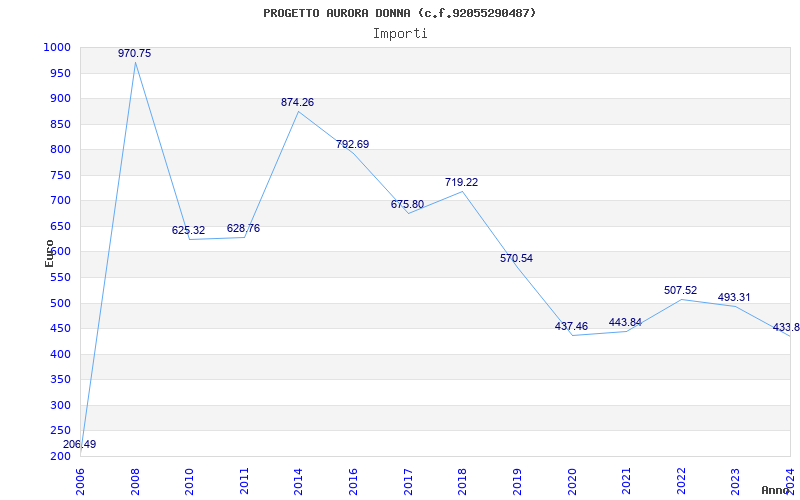Select the 570.54 data label
This screenshot has height=500, width=800.
click(x=516, y=258)
